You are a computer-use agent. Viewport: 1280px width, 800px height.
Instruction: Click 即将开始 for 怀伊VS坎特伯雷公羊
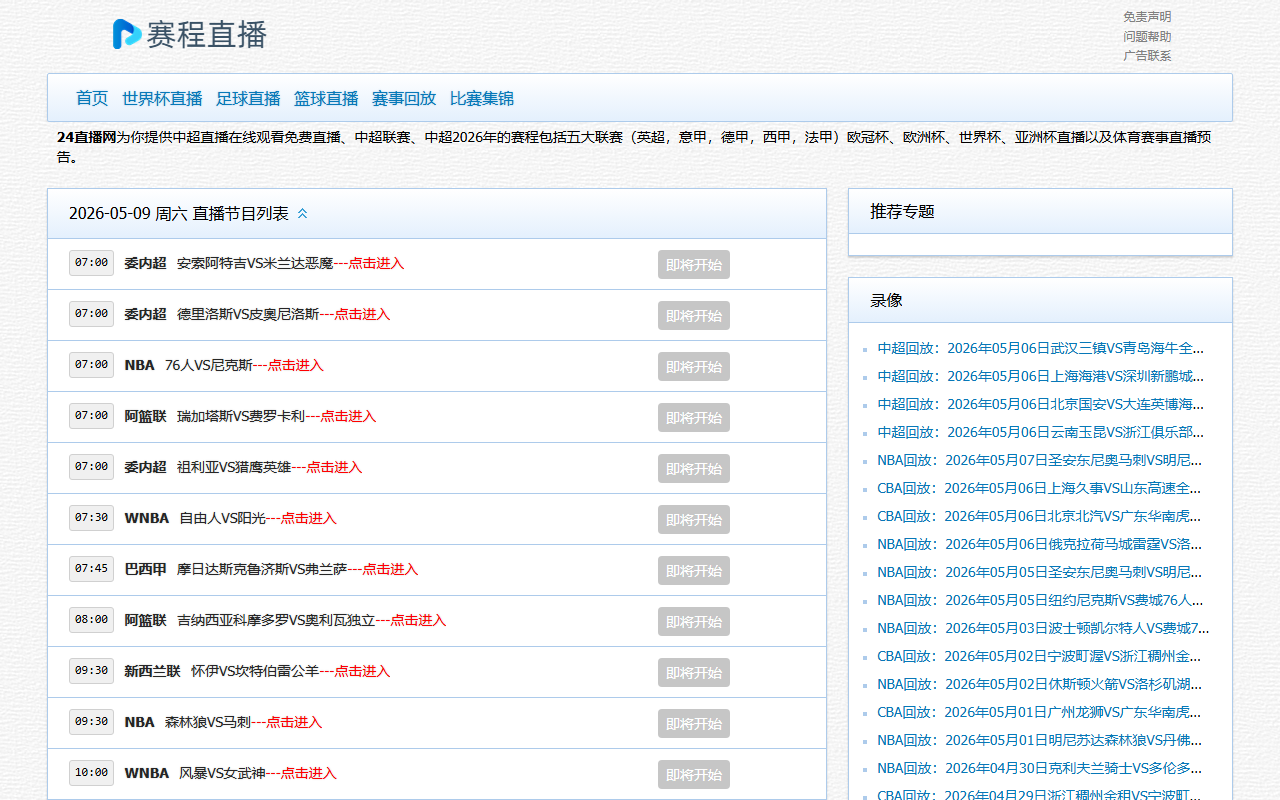694,673
